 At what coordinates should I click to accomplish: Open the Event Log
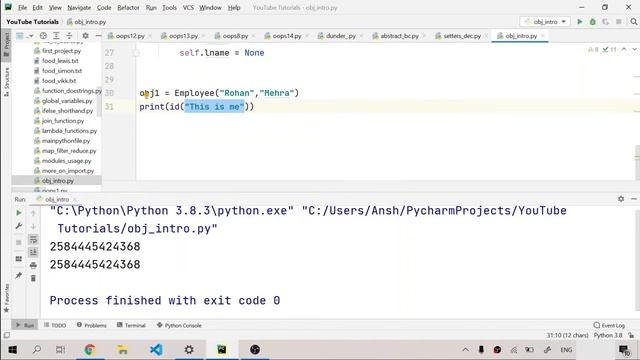(x=609, y=325)
